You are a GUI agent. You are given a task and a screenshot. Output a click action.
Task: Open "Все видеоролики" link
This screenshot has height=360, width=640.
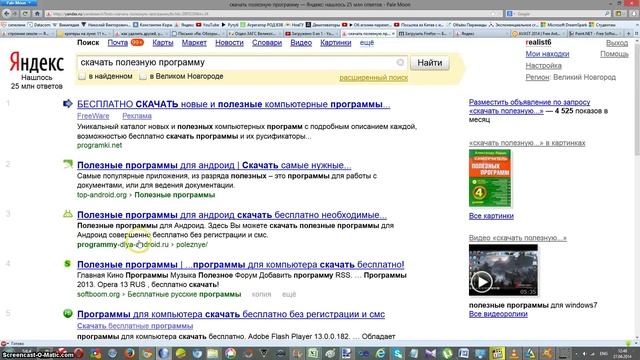498,314
